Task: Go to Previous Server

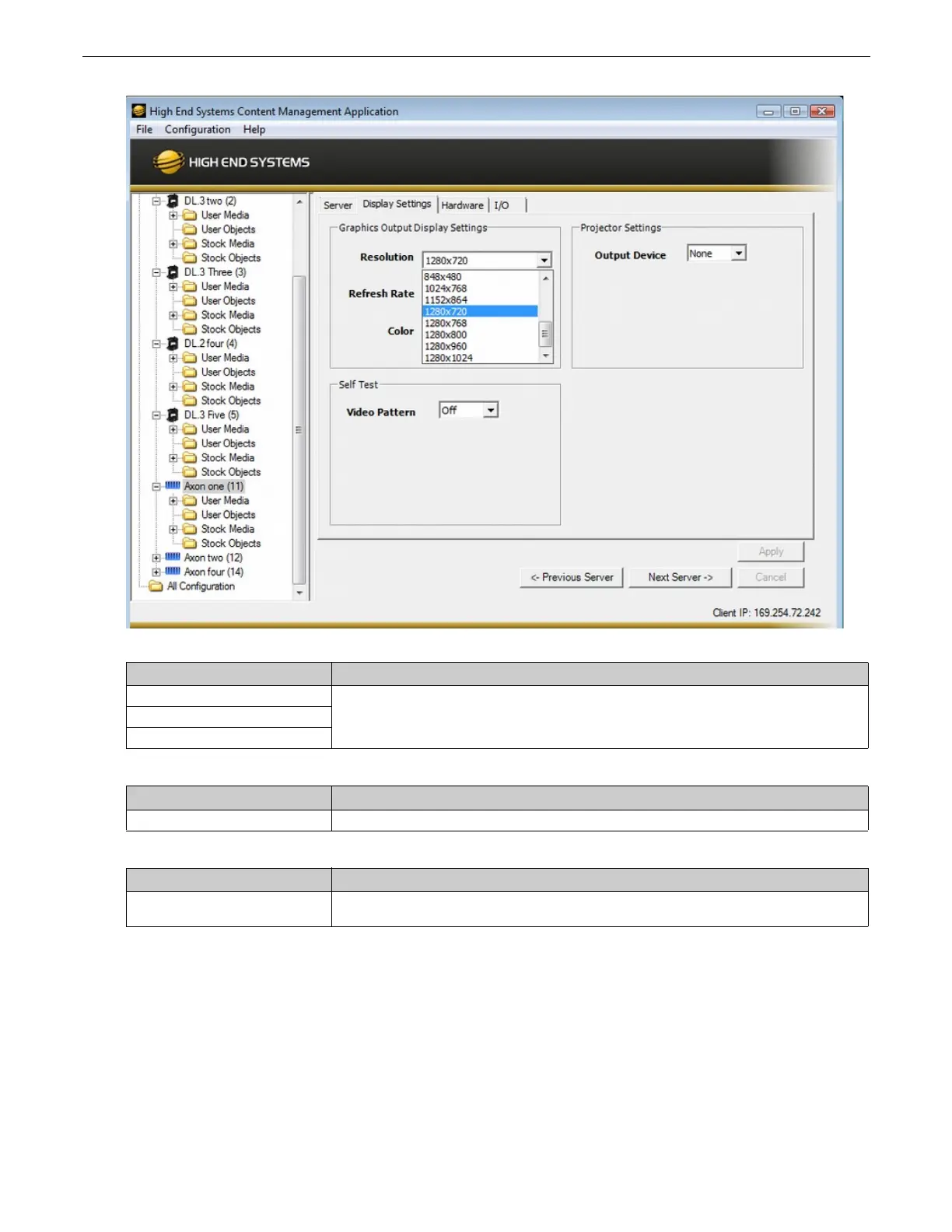Action: [x=572, y=577]
